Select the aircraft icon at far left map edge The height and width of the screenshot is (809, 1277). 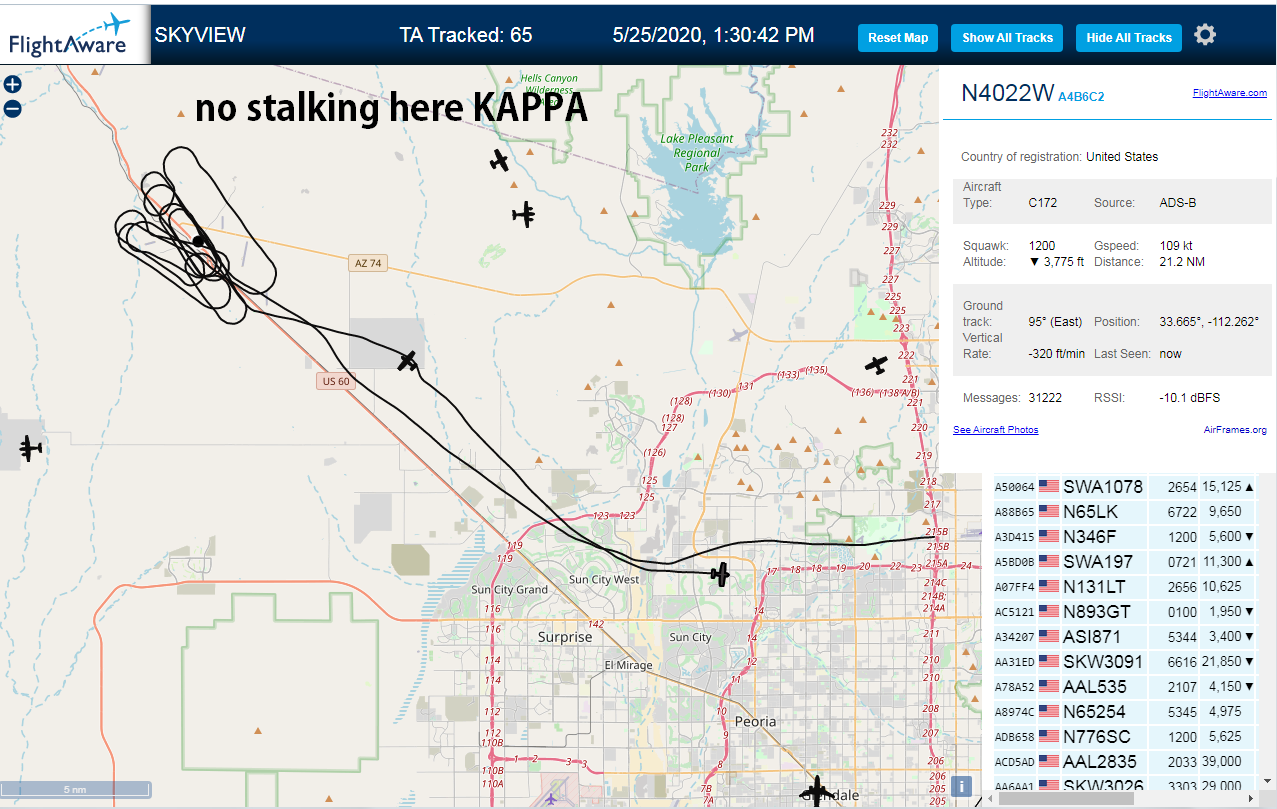click(30, 448)
